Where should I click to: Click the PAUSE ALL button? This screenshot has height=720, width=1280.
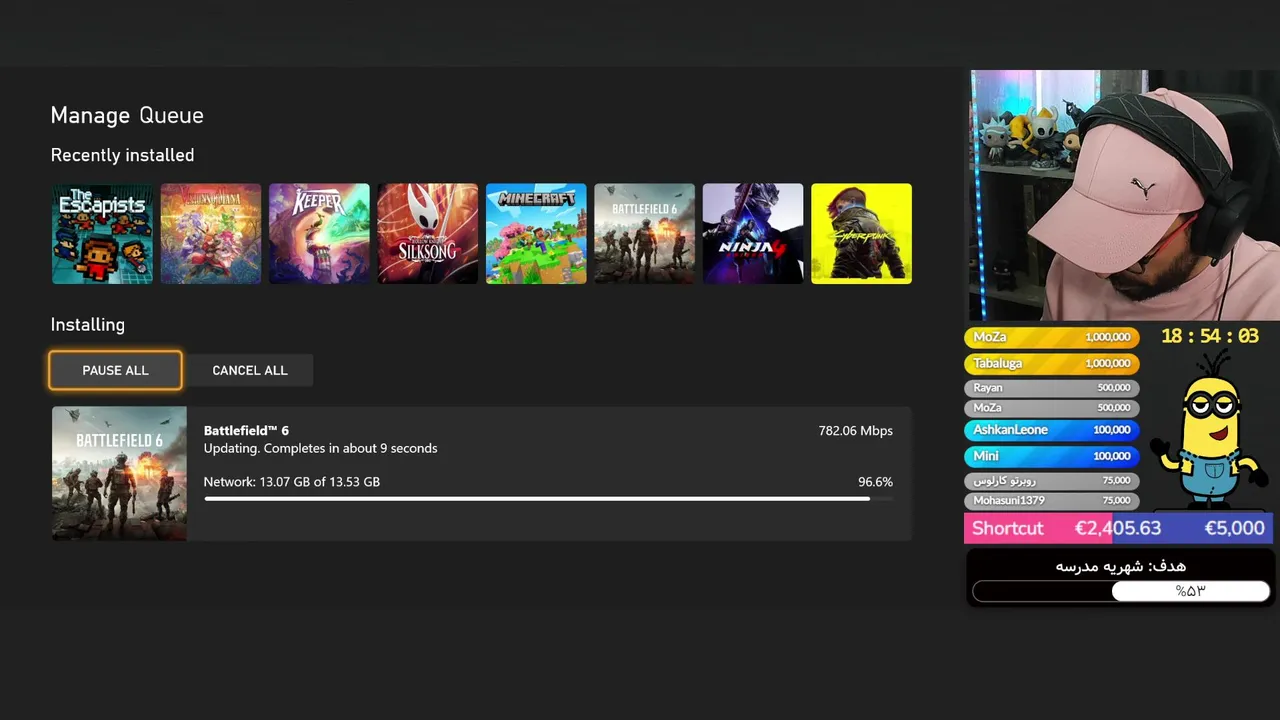[115, 370]
